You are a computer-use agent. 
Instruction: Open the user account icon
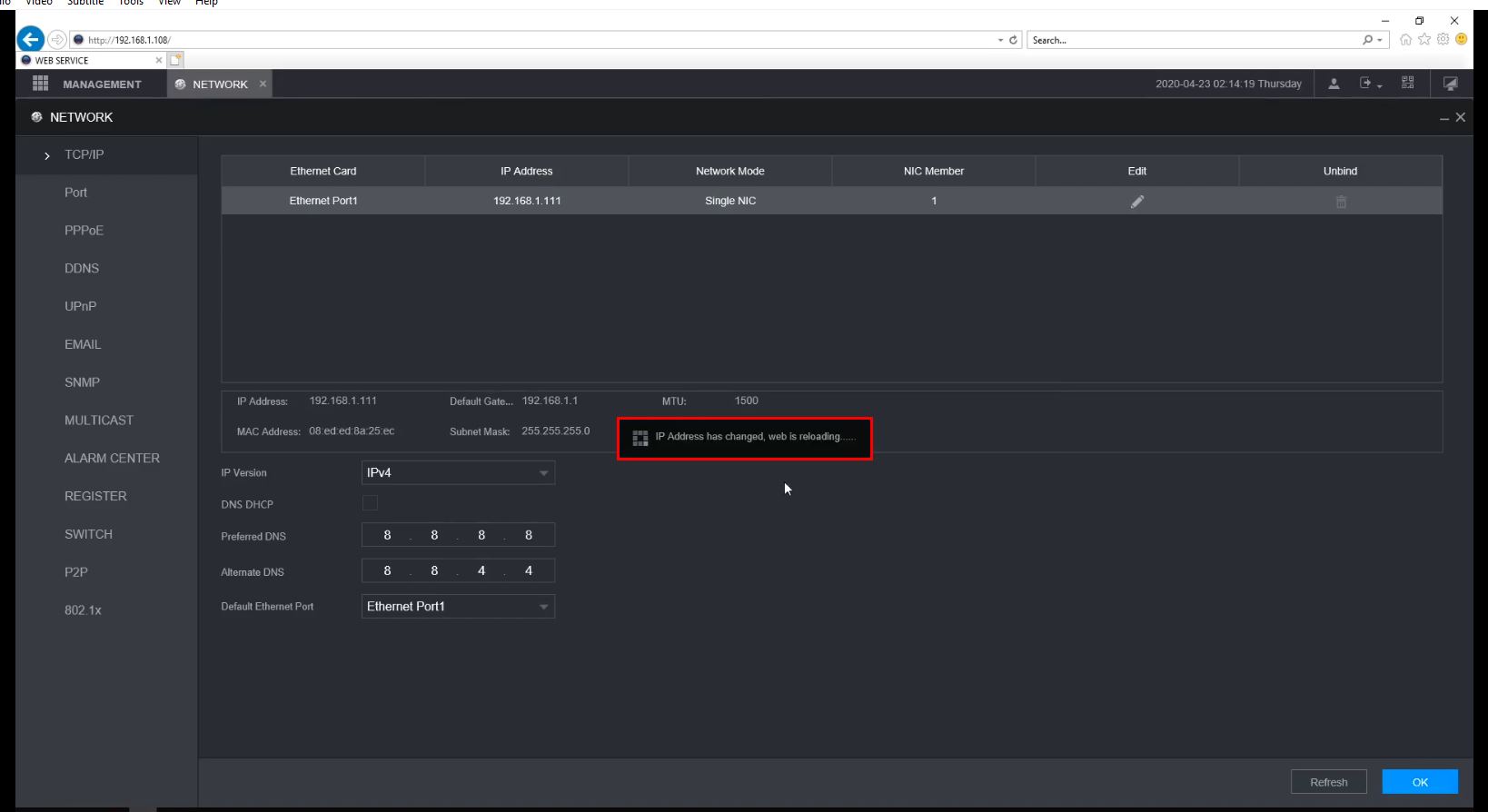[1334, 84]
